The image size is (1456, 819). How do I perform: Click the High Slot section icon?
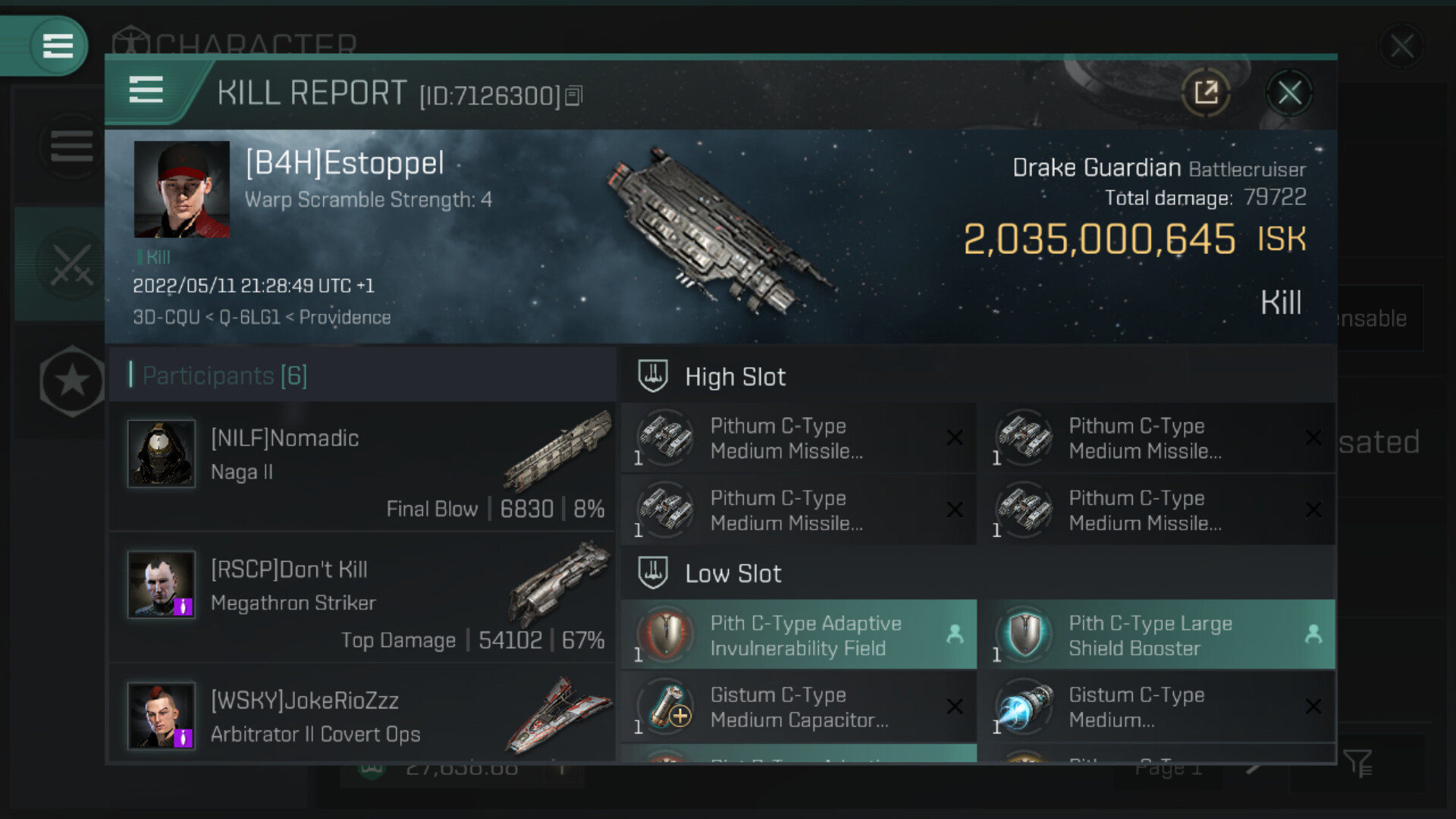653,376
